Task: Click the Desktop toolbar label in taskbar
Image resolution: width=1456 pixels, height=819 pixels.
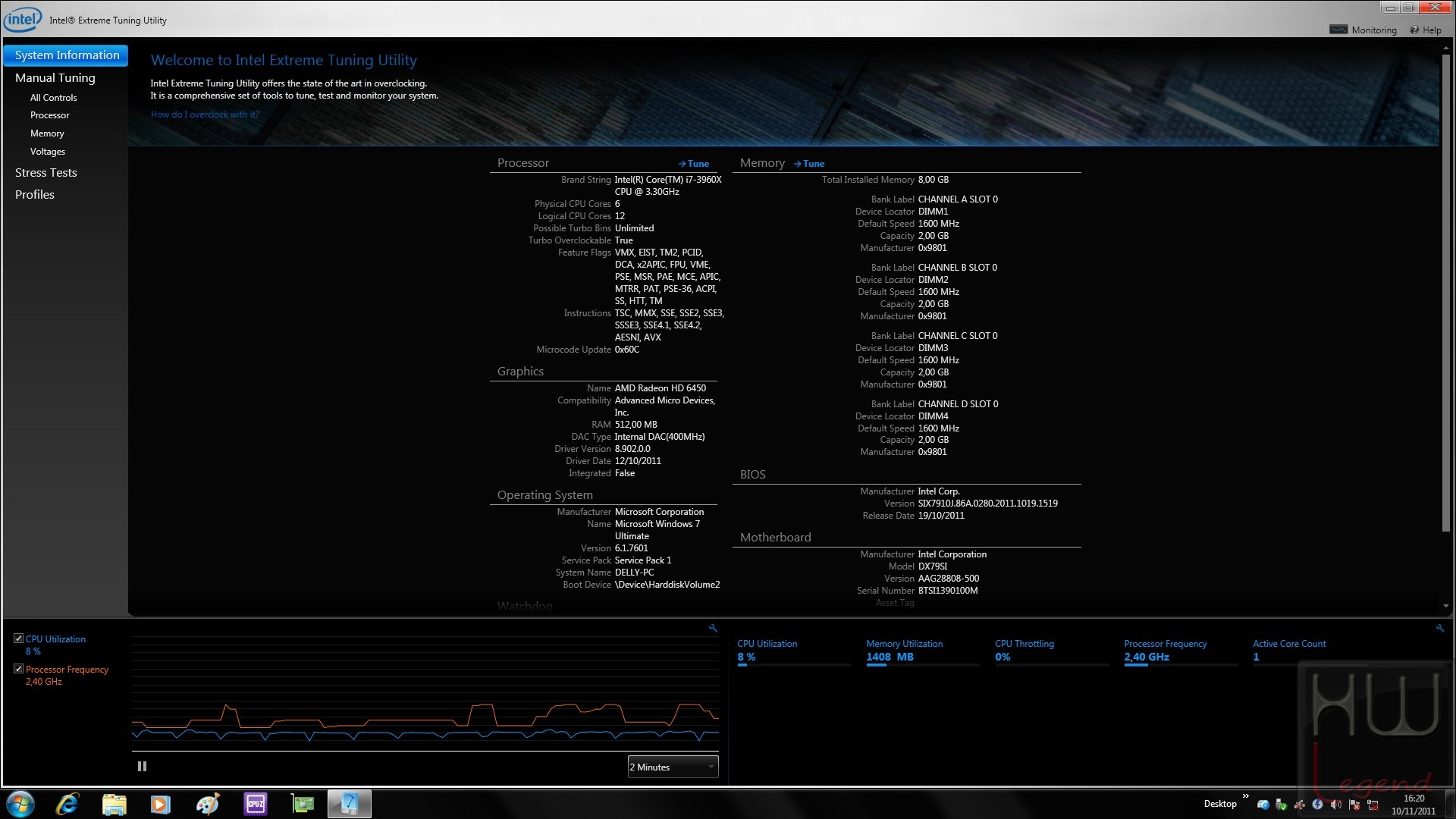Action: [x=1220, y=804]
